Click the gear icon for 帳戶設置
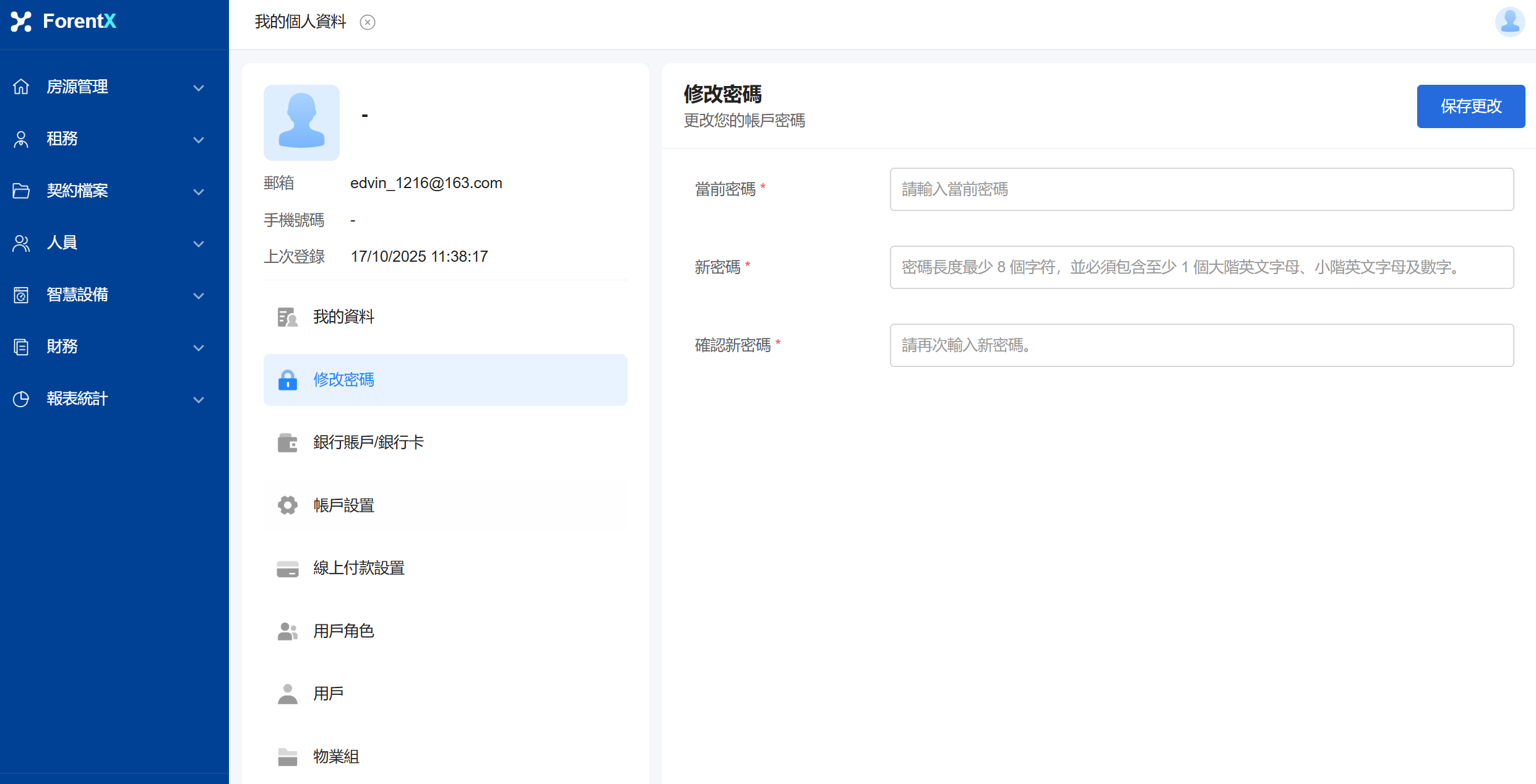Image resolution: width=1536 pixels, height=784 pixels. (x=287, y=506)
